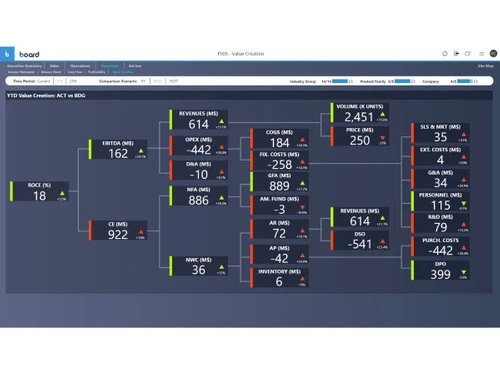Click the top REVENUES (M$) 614 card by OPEX
500x375 pixels.
198,120
